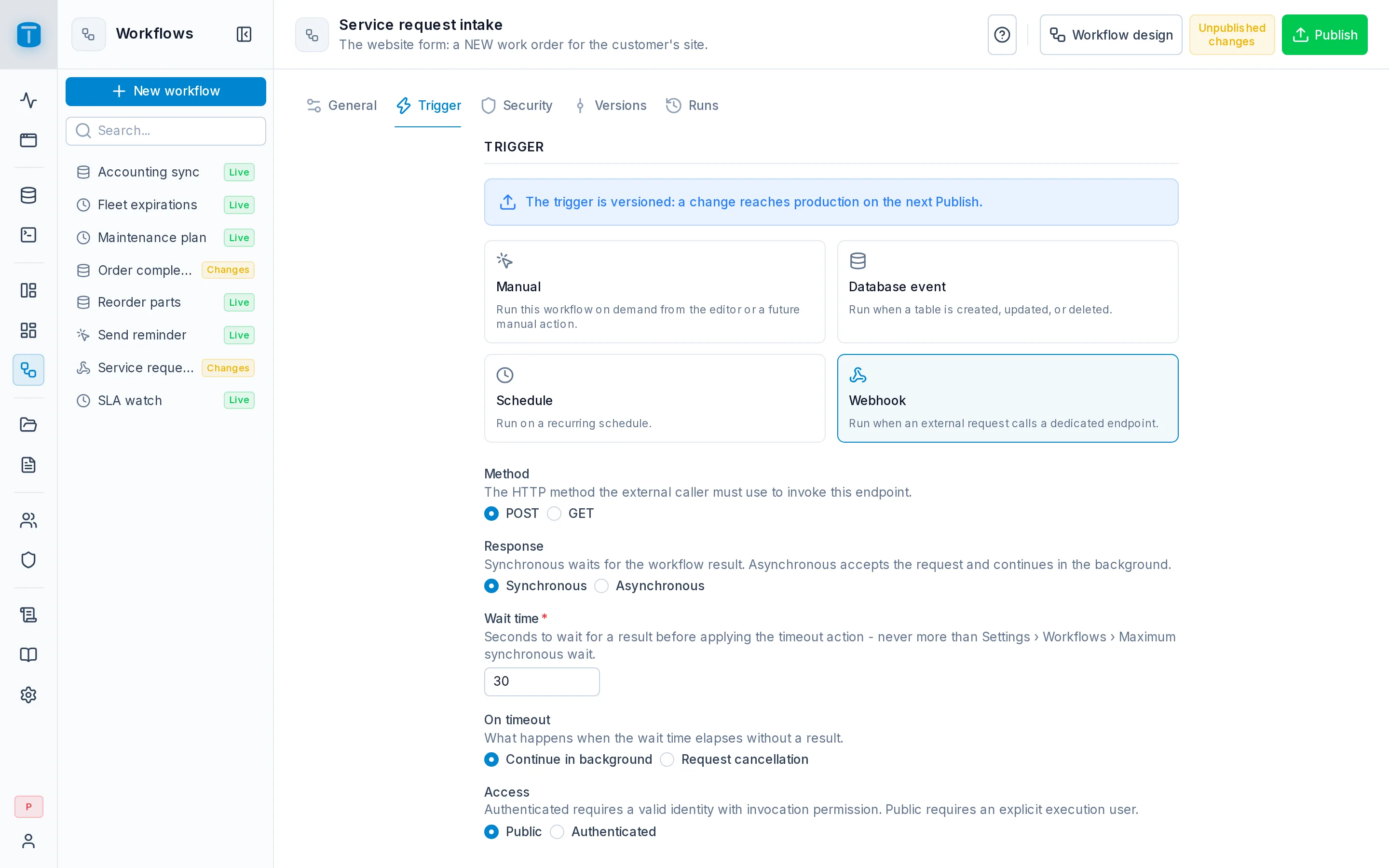Open the Send reminder workflow
The width and height of the screenshot is (1389, 868).
click(x=166, y=335)
